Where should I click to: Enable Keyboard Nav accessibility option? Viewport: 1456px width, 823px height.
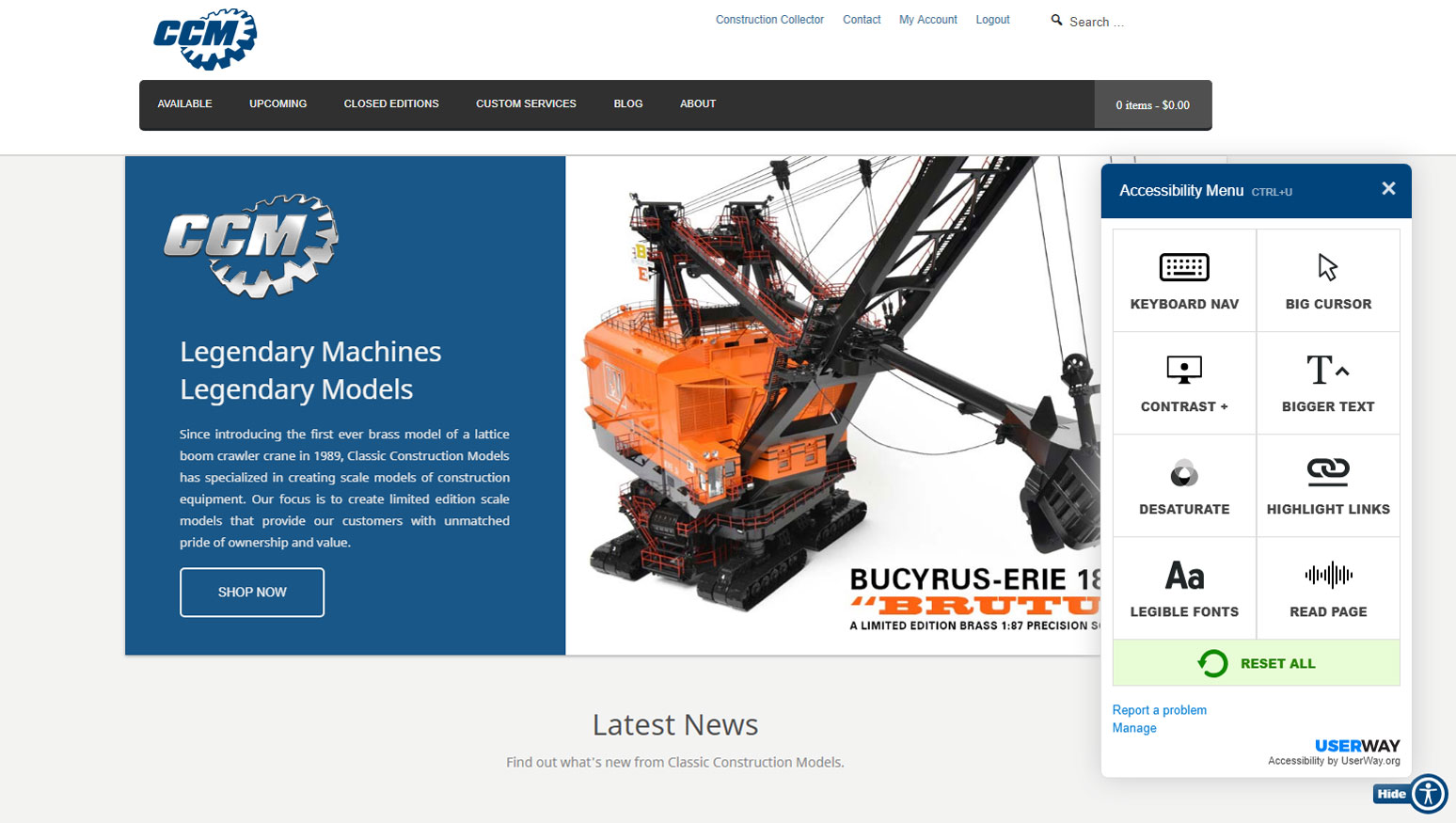1184,280
